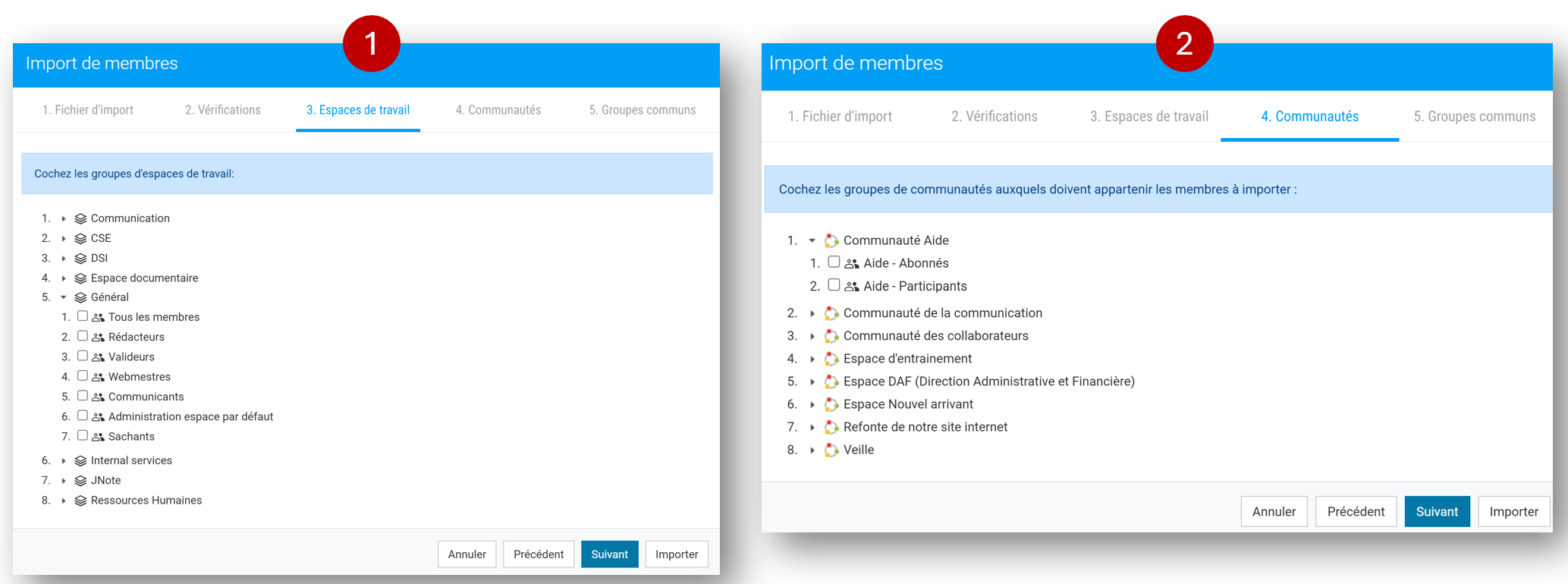Click the Espace Nouvel arrivant community icon
The image size is (1568, 584).
coord(831,404)
